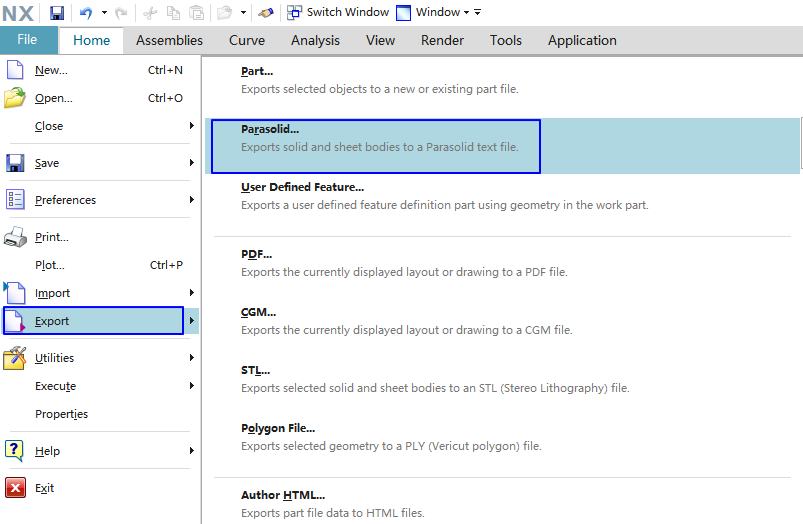803x524 pixels.
Task: Click the Save floppy disk icon in title bar
Action: point(57,12)
